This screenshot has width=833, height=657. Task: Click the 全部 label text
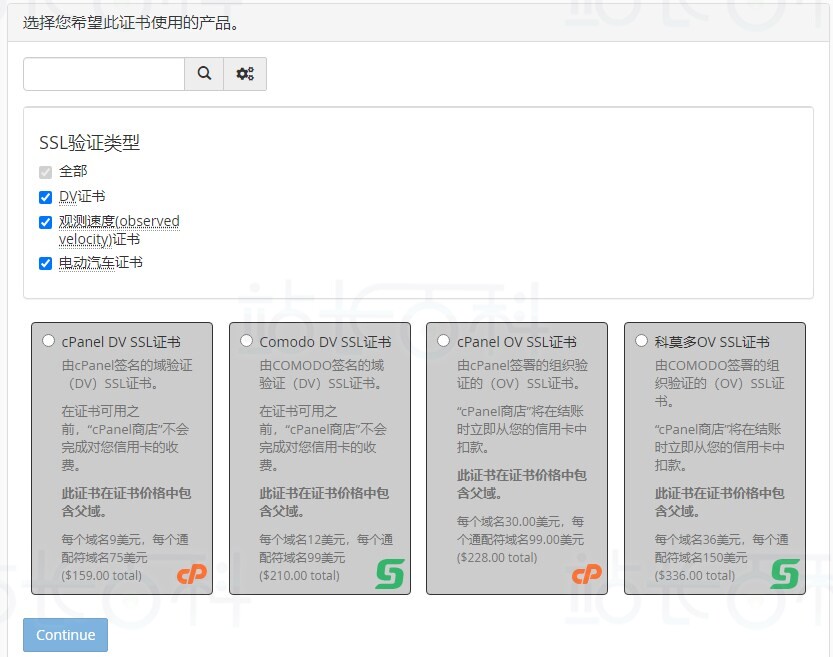(x=73, y=172)
